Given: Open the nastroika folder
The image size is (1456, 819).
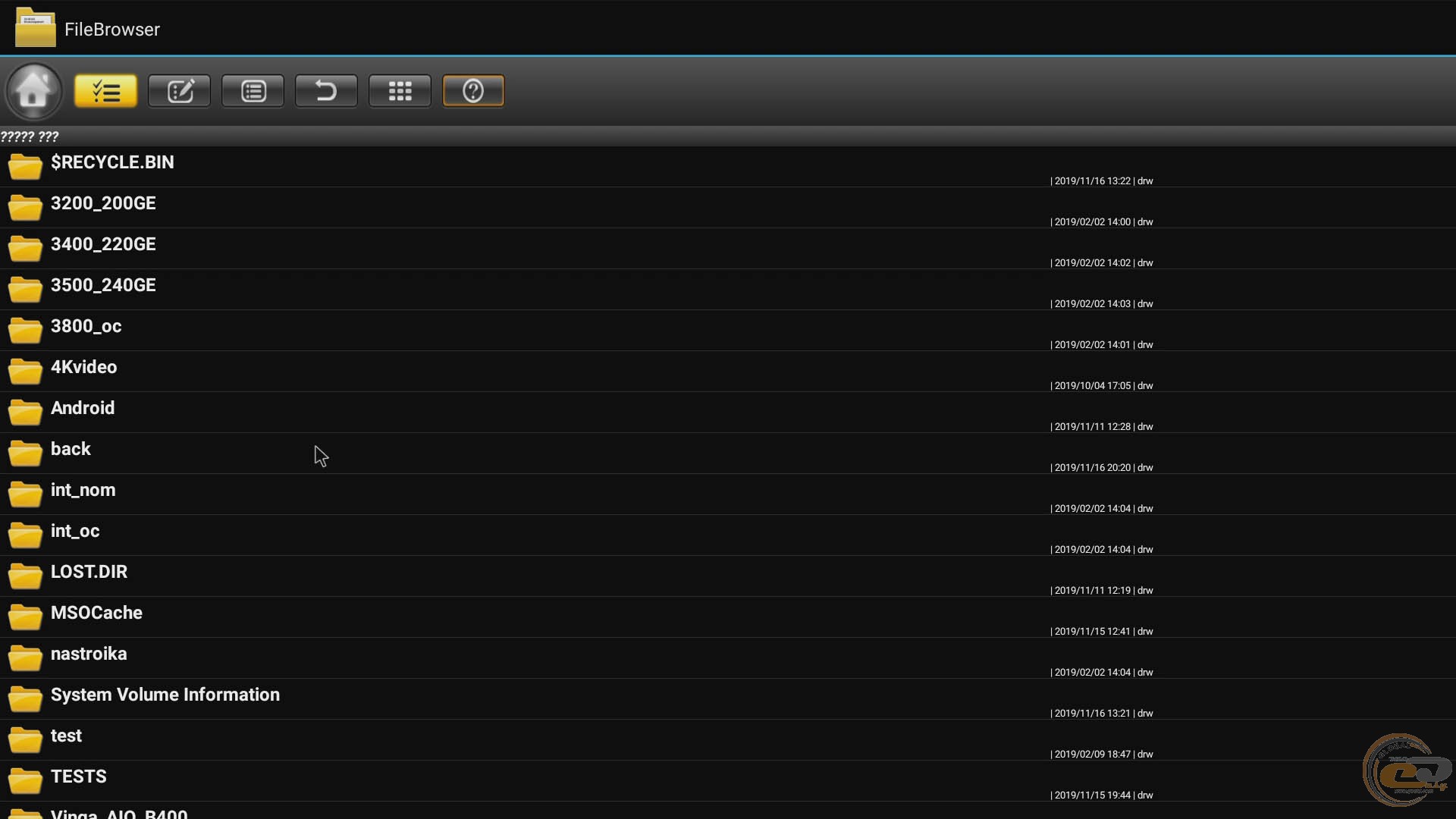Looking at the screenshot, I should [x=89, y=654].
